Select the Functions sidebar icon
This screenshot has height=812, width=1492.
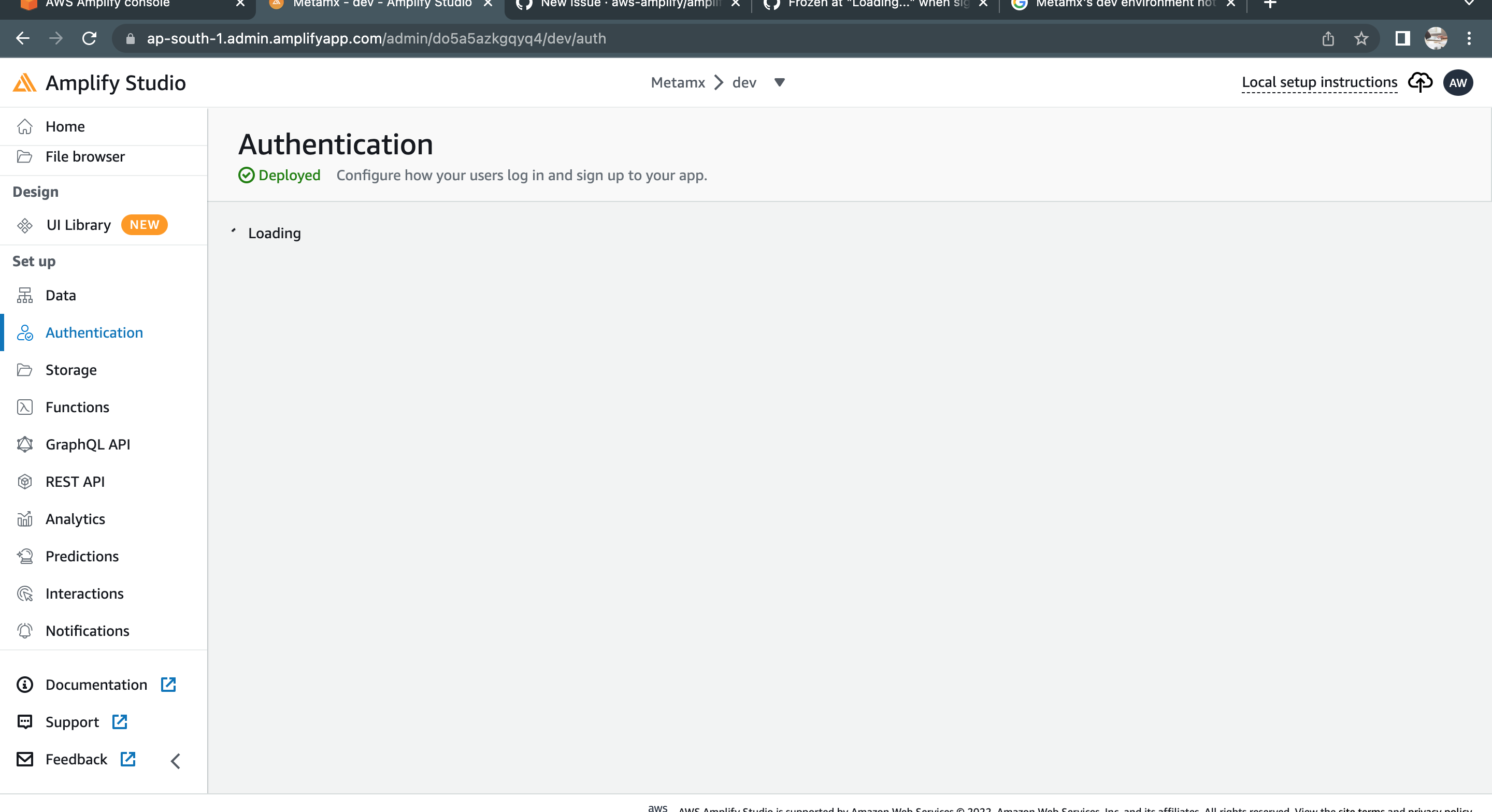(25, 407)
